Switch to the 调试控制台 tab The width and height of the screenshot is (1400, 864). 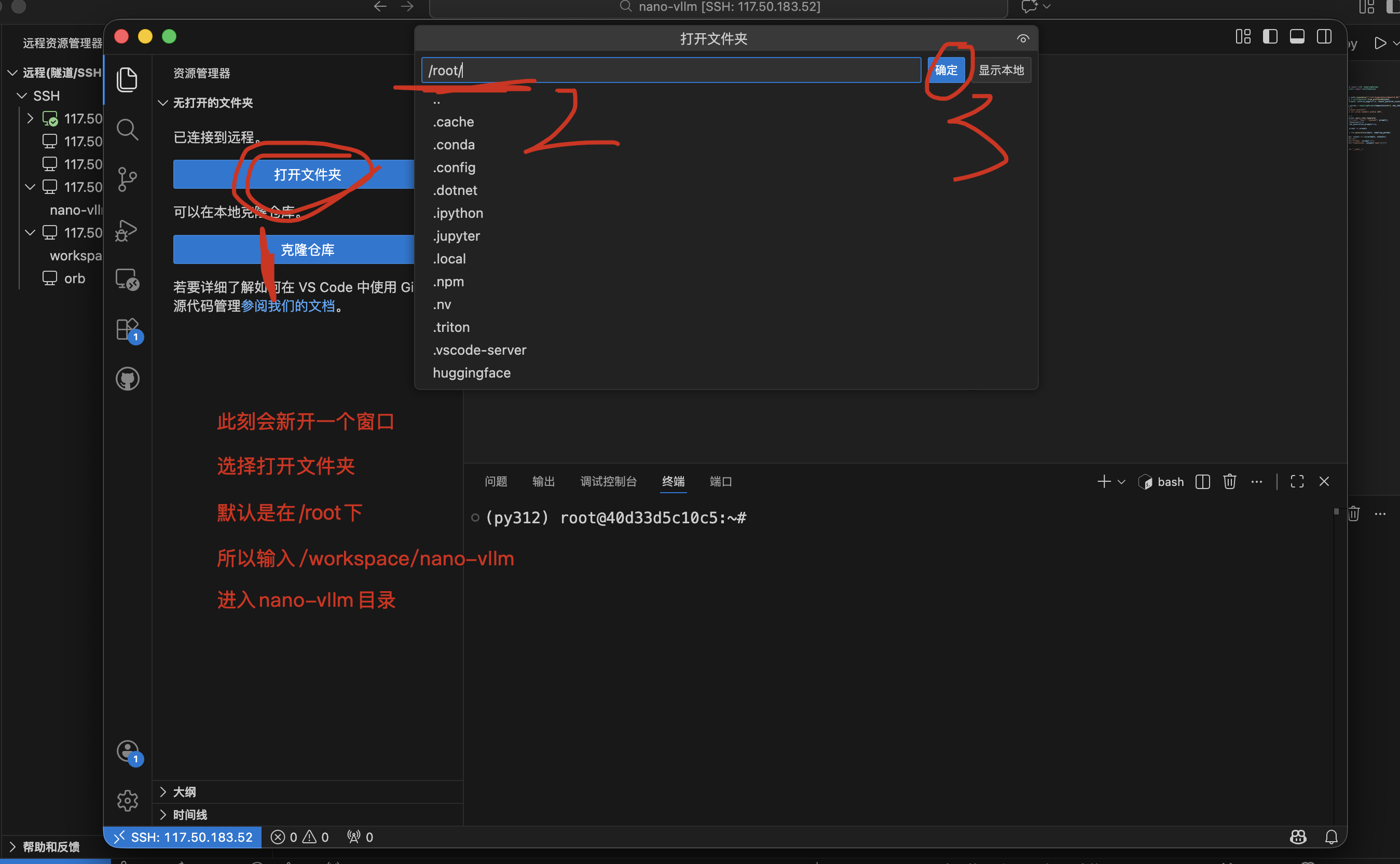point(608,482)
